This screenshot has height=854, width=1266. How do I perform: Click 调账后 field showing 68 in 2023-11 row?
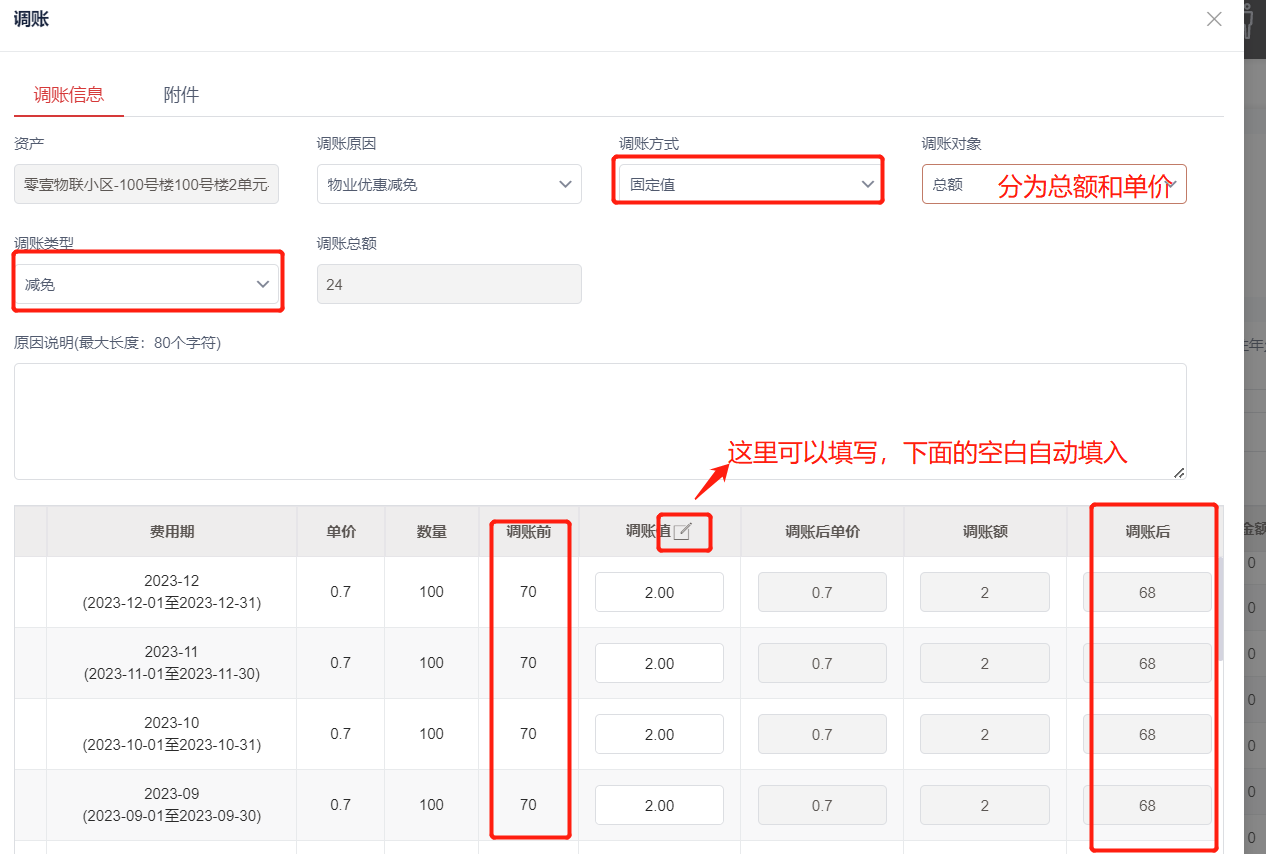[1147, 663]
